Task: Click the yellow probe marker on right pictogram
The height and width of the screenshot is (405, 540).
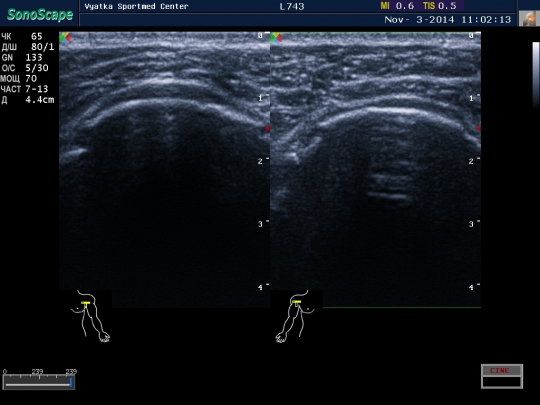Action: point(297,303)
